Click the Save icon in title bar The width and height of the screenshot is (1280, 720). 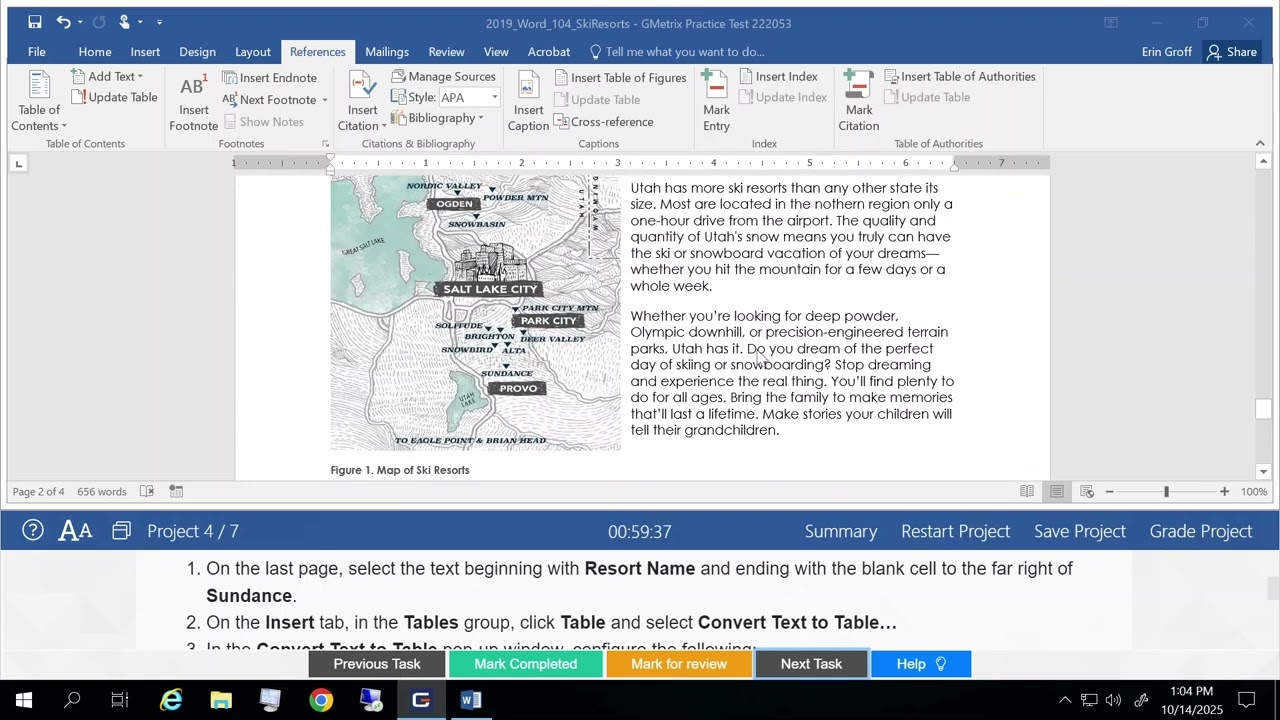coord(35,22)
